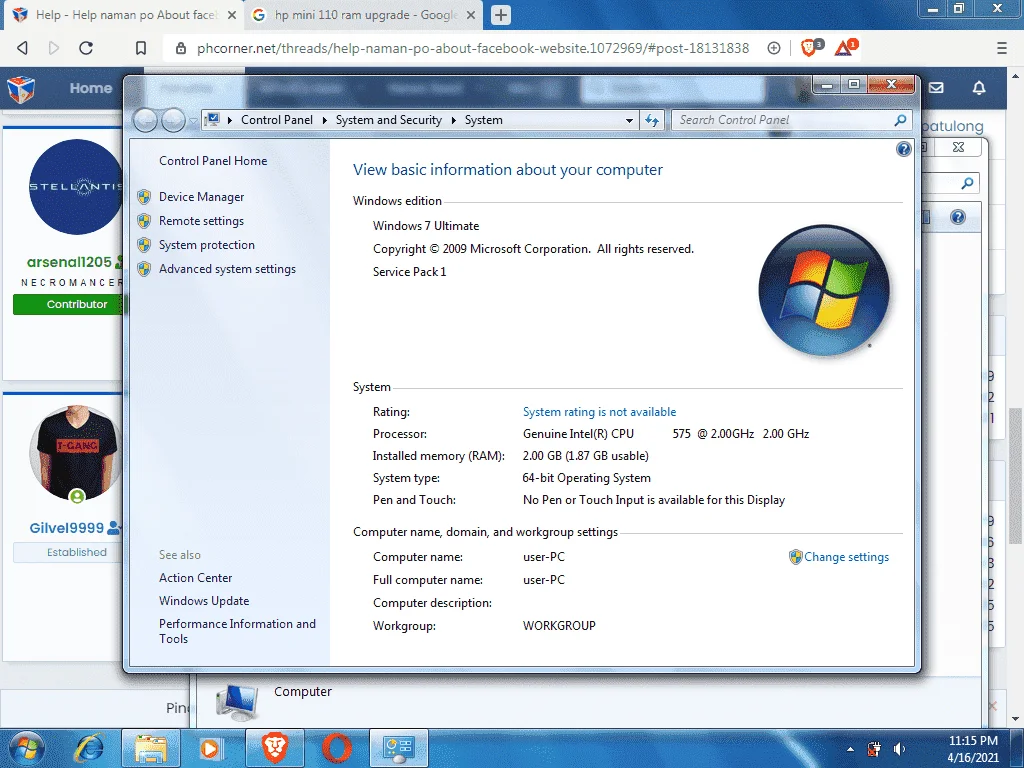
Task: Click the Stellantis avatar of arsenal1205
Action: click(76, 187)
